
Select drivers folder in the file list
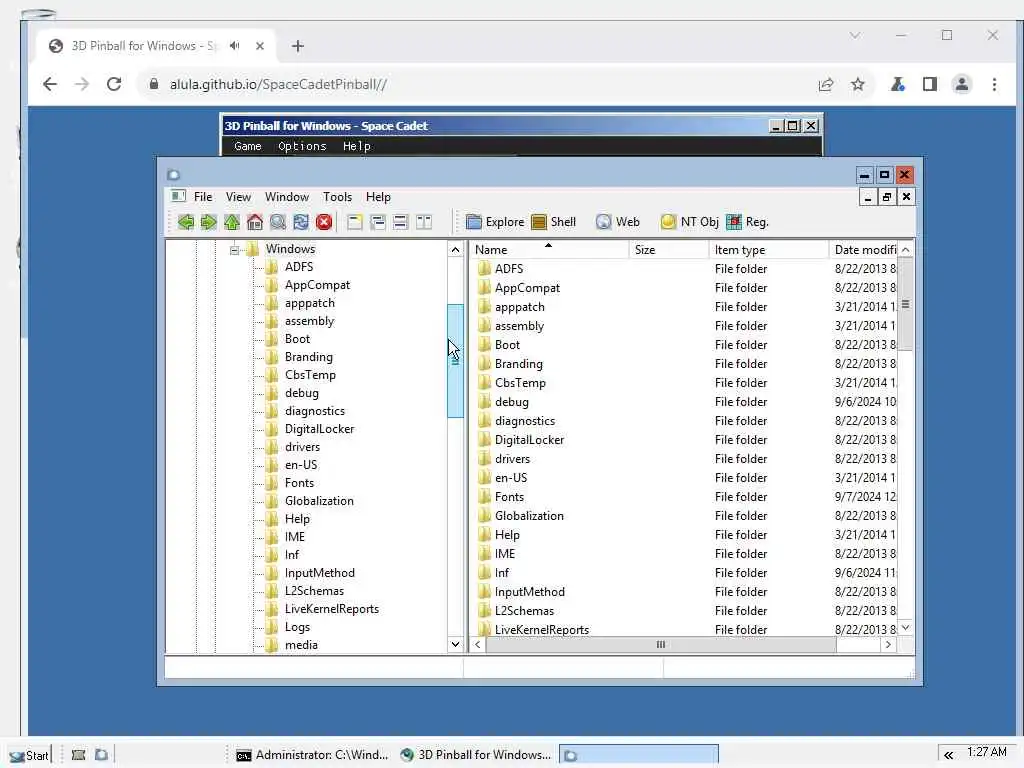[x=512, y=458]
